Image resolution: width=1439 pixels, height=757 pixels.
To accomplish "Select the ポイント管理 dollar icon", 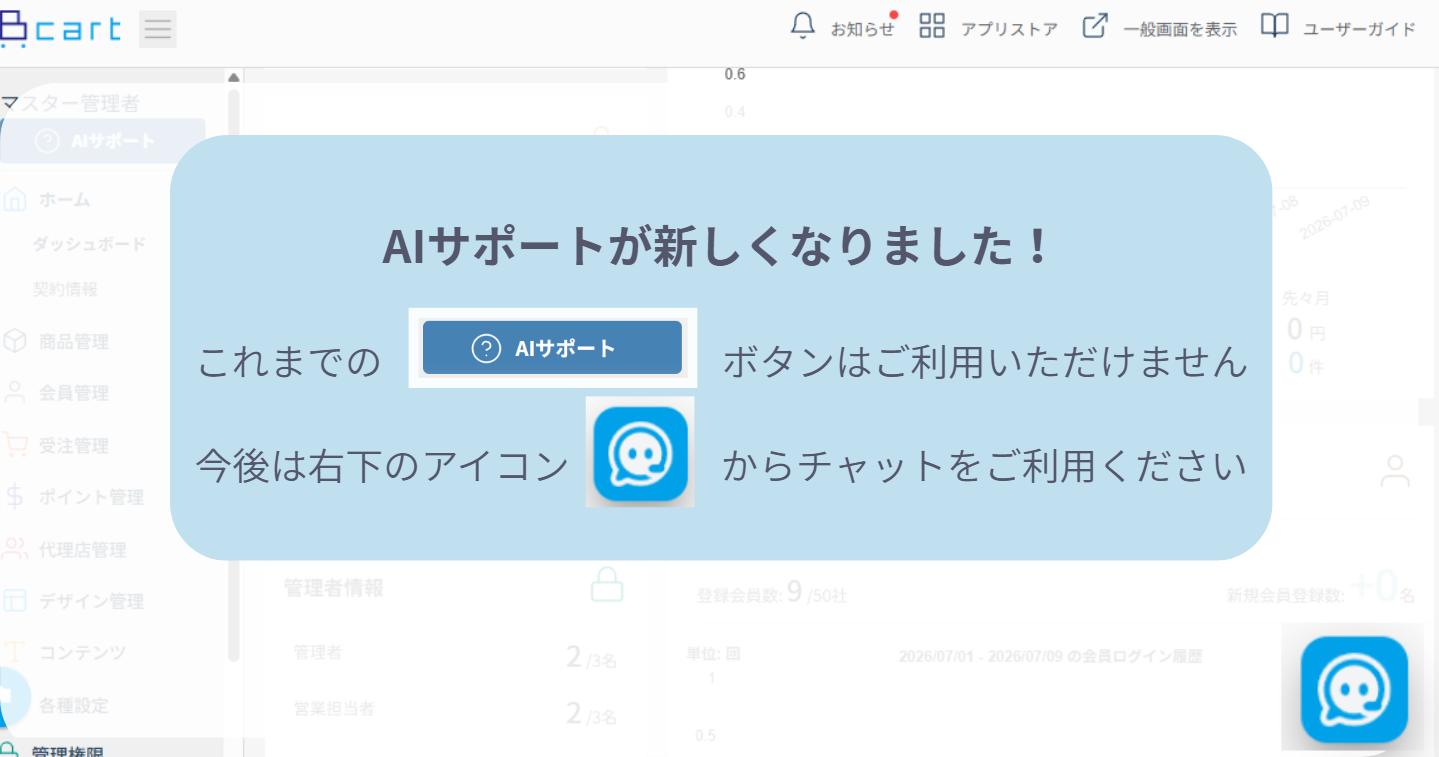I will (x=15, y=497).
